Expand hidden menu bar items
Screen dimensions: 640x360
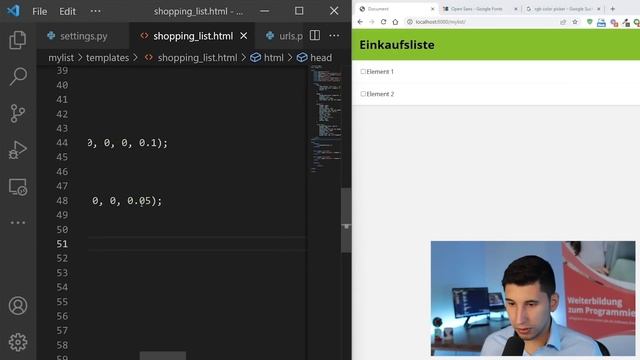[x=96, y=11]
